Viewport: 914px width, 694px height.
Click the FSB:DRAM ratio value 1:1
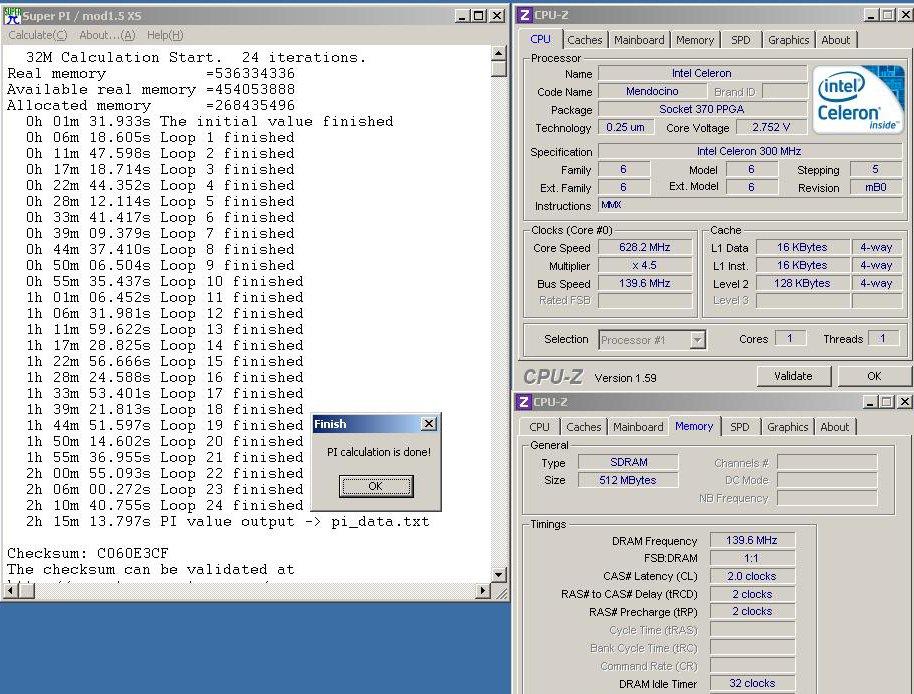[x=752, y=558]
